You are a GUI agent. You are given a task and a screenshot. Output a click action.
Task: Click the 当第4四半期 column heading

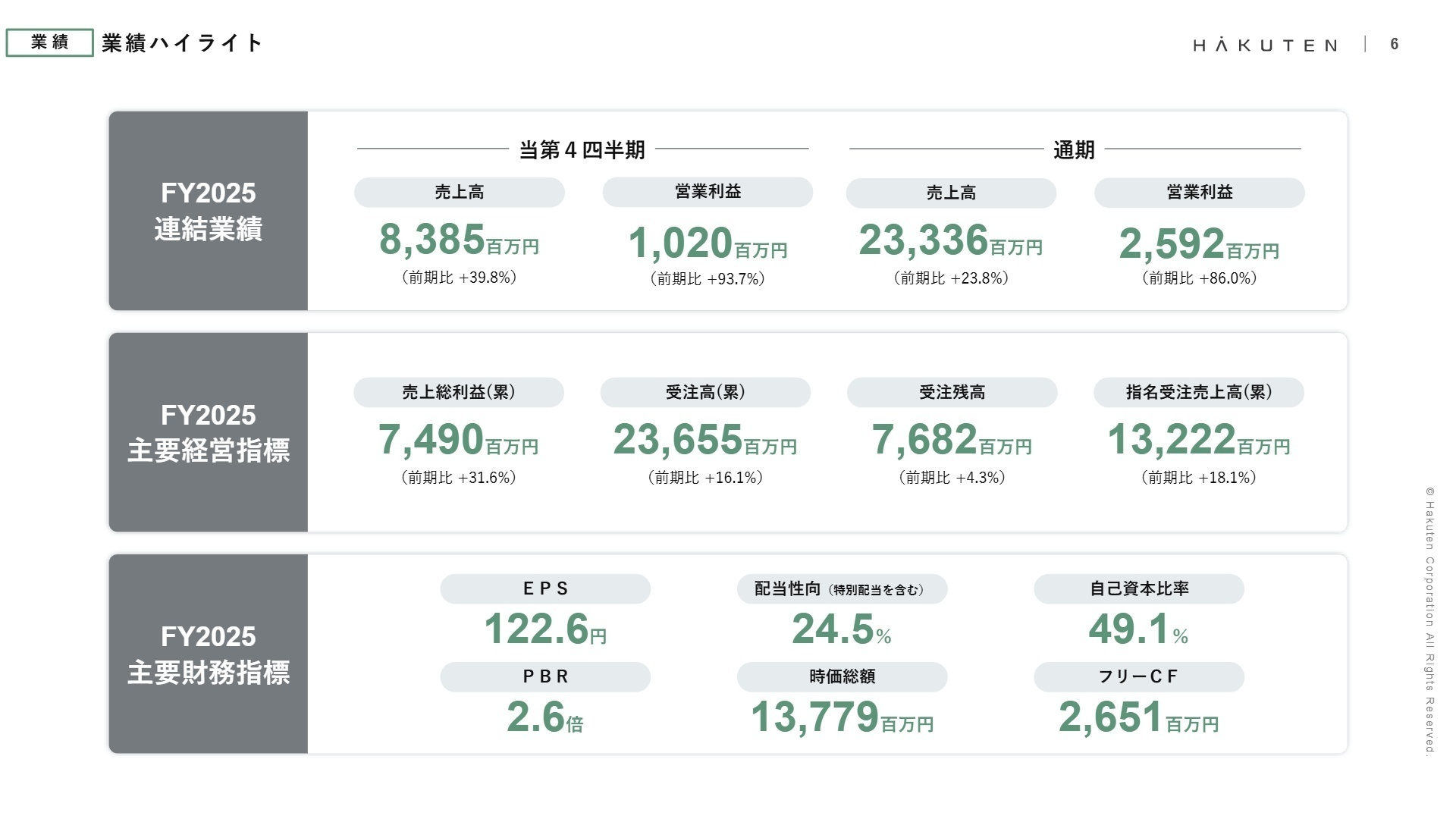coord(582,149)
